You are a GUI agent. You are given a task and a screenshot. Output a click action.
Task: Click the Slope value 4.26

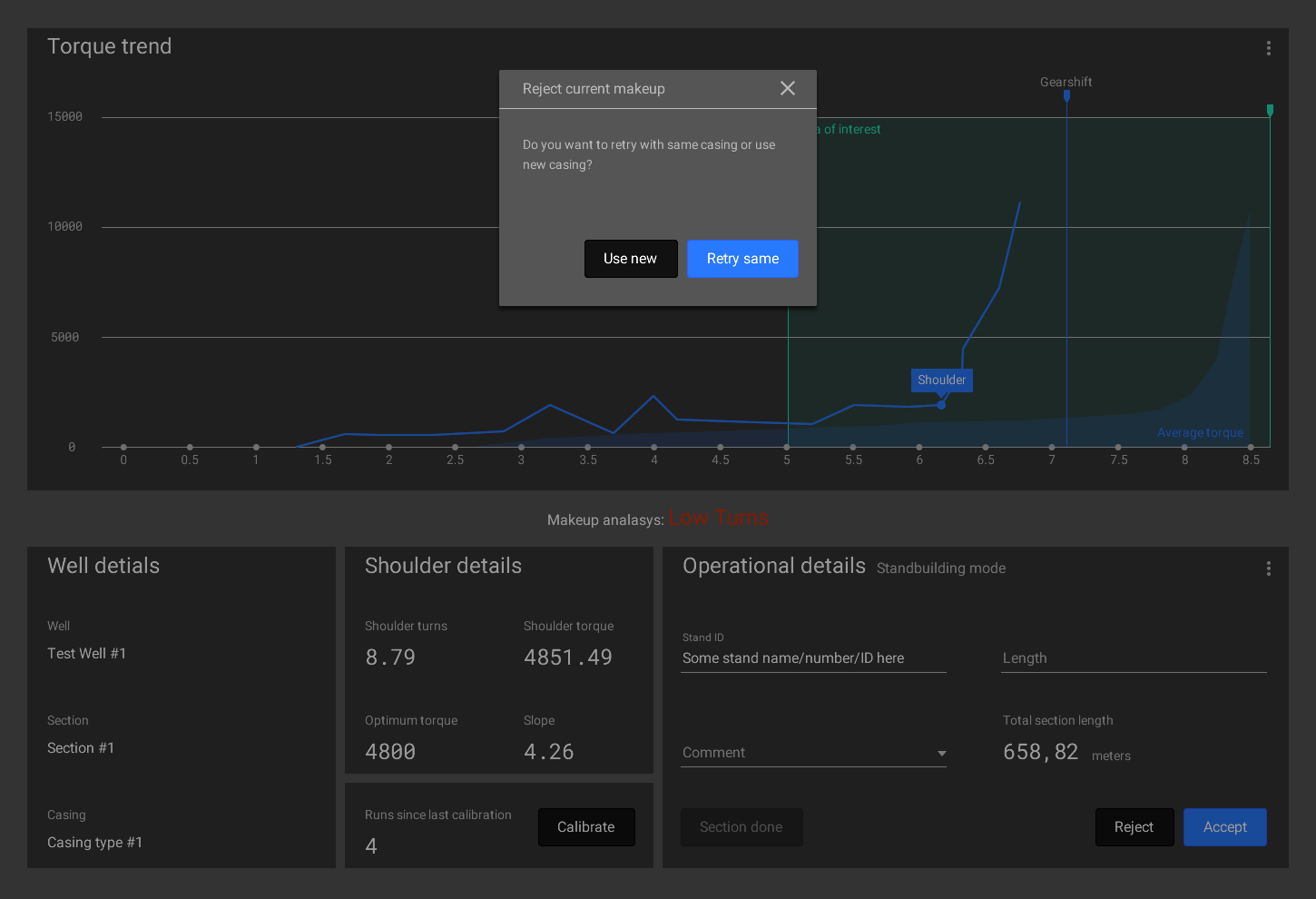549,752
